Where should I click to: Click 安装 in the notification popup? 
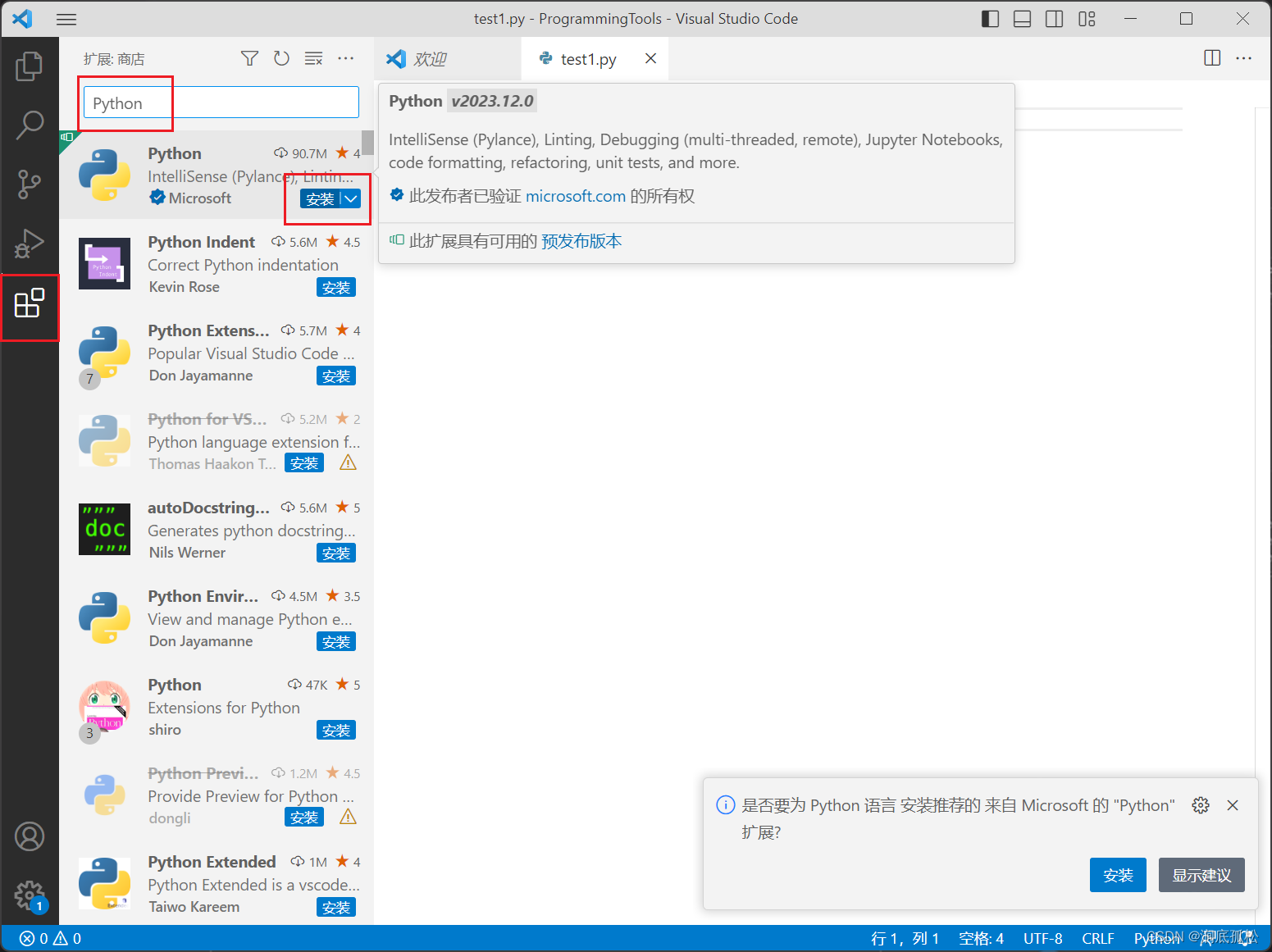point(1118,875)
